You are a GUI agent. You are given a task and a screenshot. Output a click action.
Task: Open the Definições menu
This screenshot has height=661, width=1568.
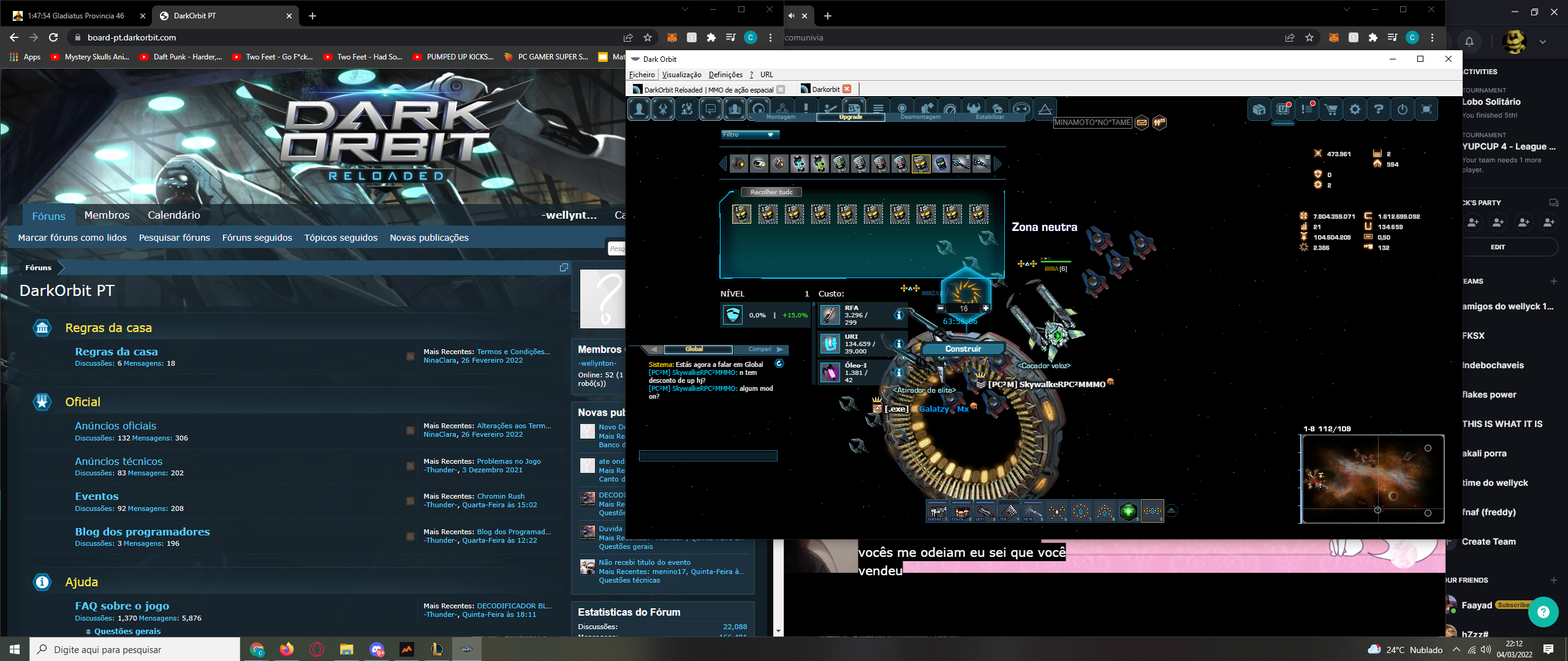point(725,75)
